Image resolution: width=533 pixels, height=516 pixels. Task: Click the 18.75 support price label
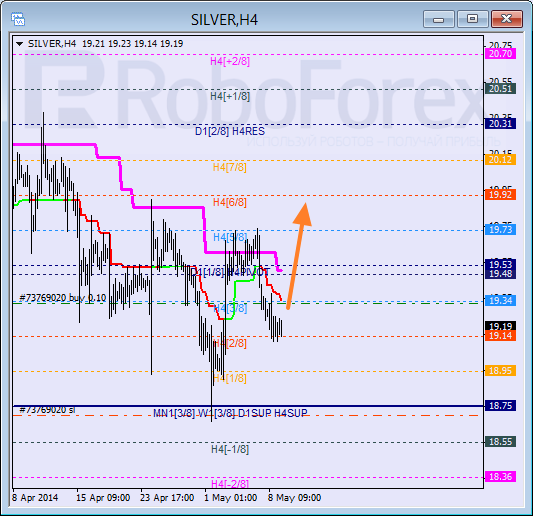click(x=500, y=406)
